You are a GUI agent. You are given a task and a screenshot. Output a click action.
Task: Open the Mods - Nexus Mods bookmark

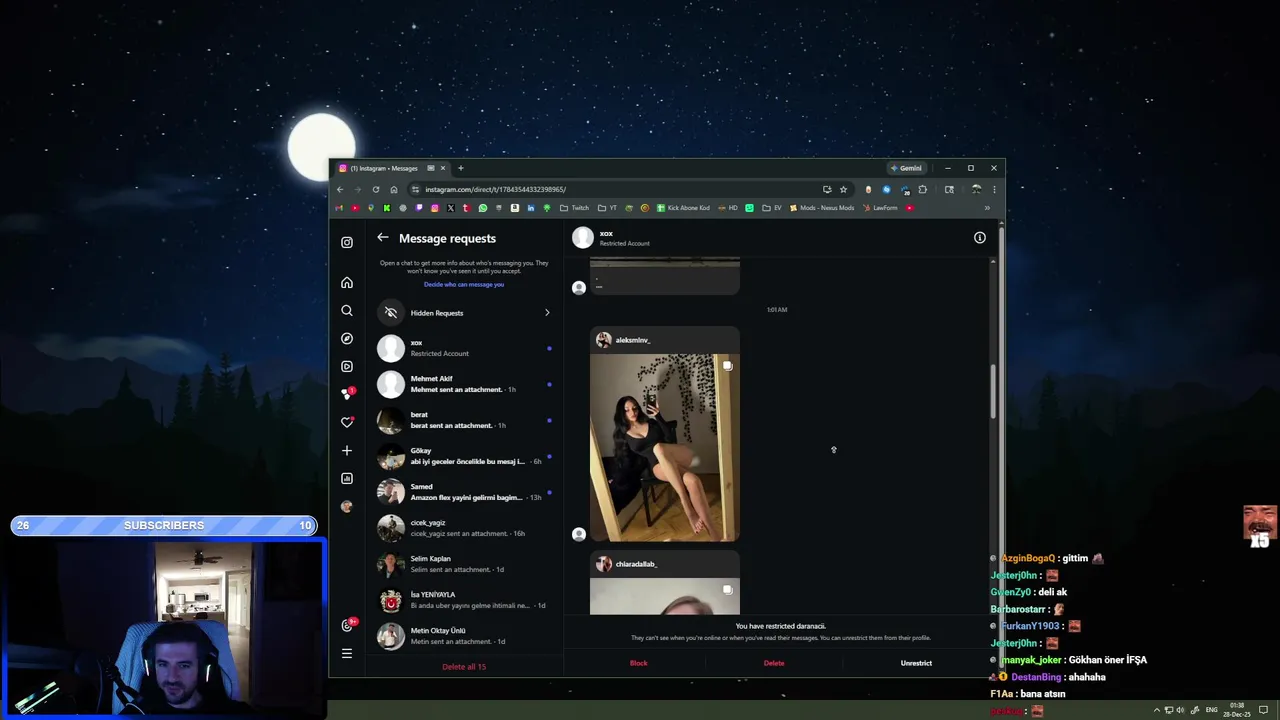tap(822, 208)
